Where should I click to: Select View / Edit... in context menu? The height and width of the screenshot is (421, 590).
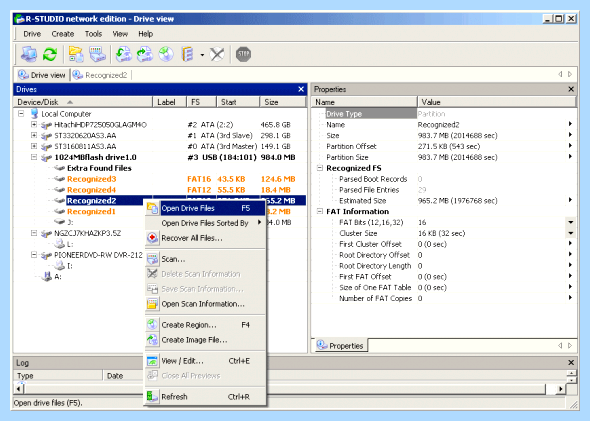(x=205, y=361)
